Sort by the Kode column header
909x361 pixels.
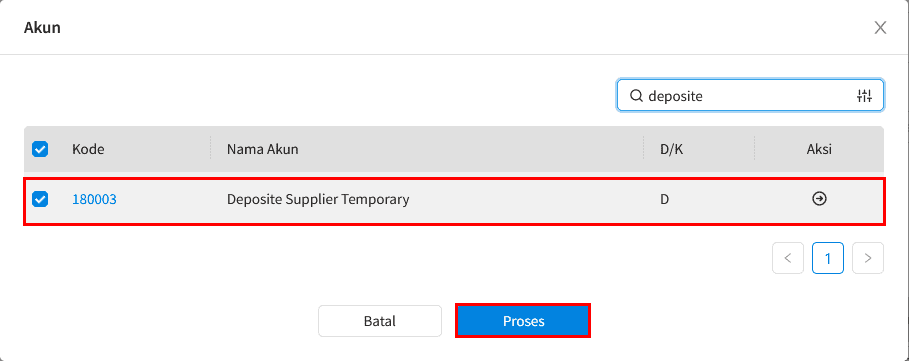coord(88,149)
